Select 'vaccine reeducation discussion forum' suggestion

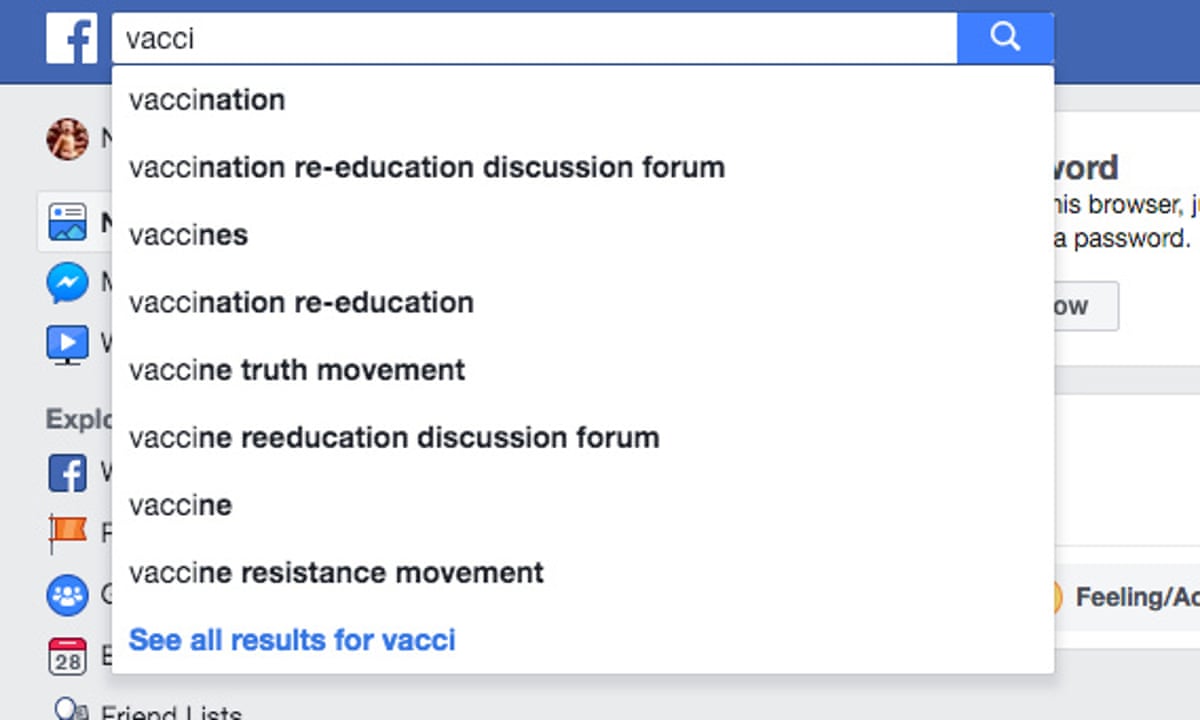point(394,438)
